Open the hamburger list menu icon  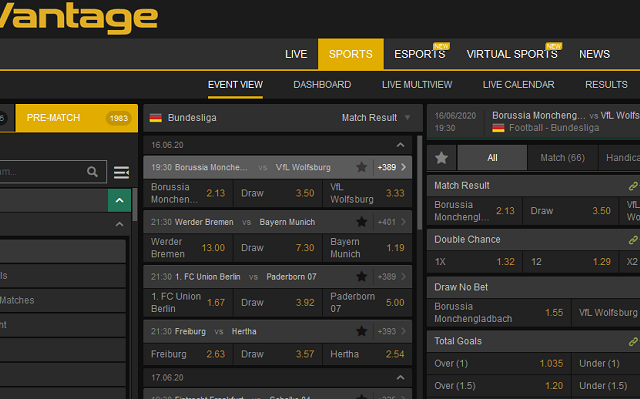(x=121, y=172)
